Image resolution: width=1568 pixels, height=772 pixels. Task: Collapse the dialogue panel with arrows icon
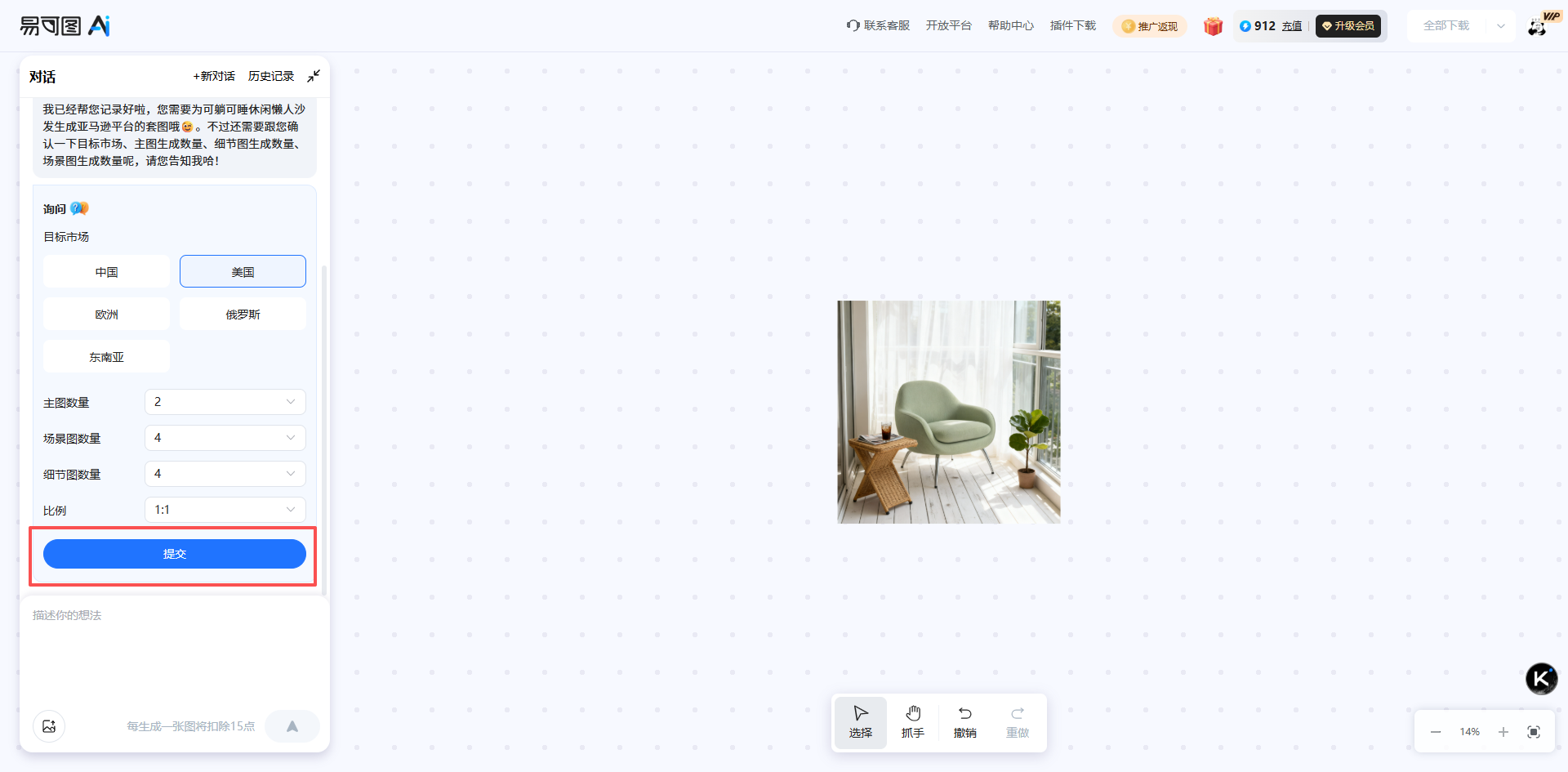[x=314, y=76]
